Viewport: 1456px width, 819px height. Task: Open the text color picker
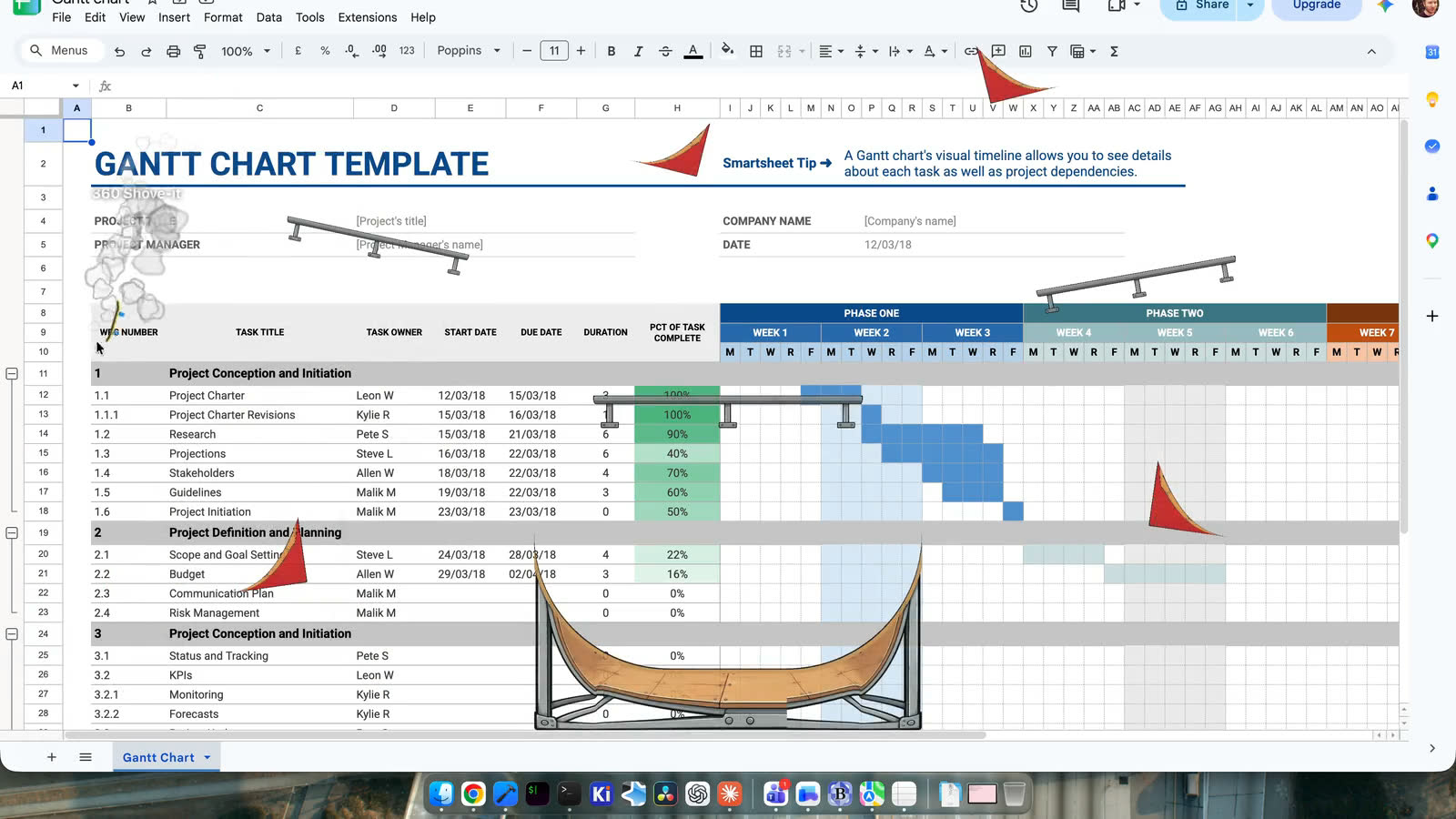pos(693,51)
